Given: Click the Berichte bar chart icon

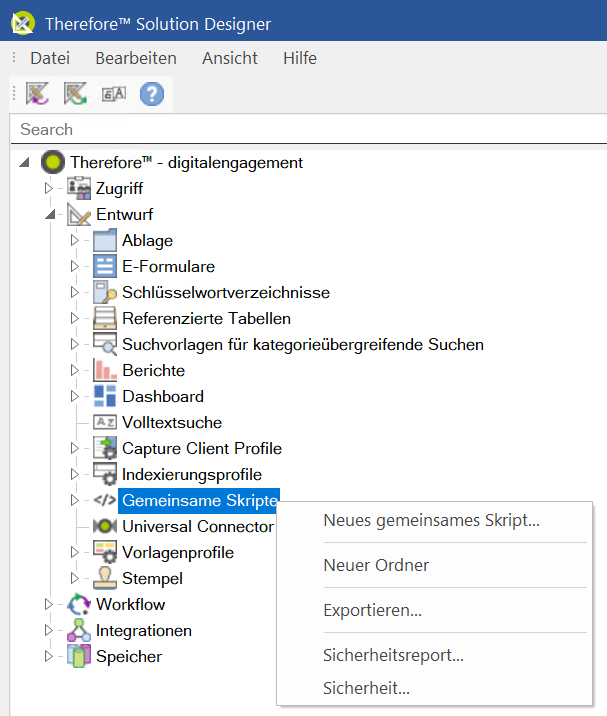Looking at the screenshot, I should [105, 370].
